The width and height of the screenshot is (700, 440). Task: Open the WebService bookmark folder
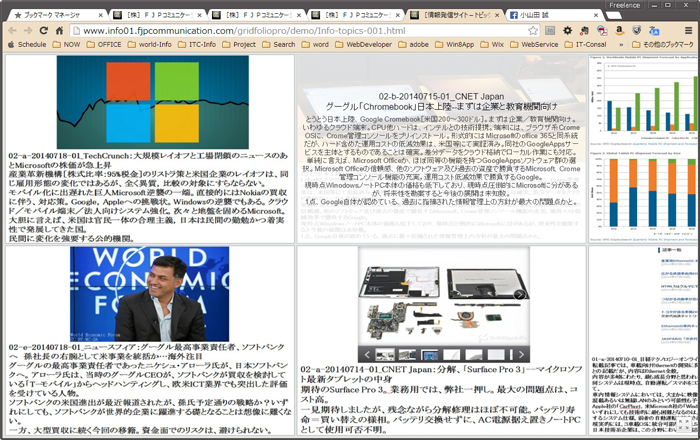click(x=534, y=44)
